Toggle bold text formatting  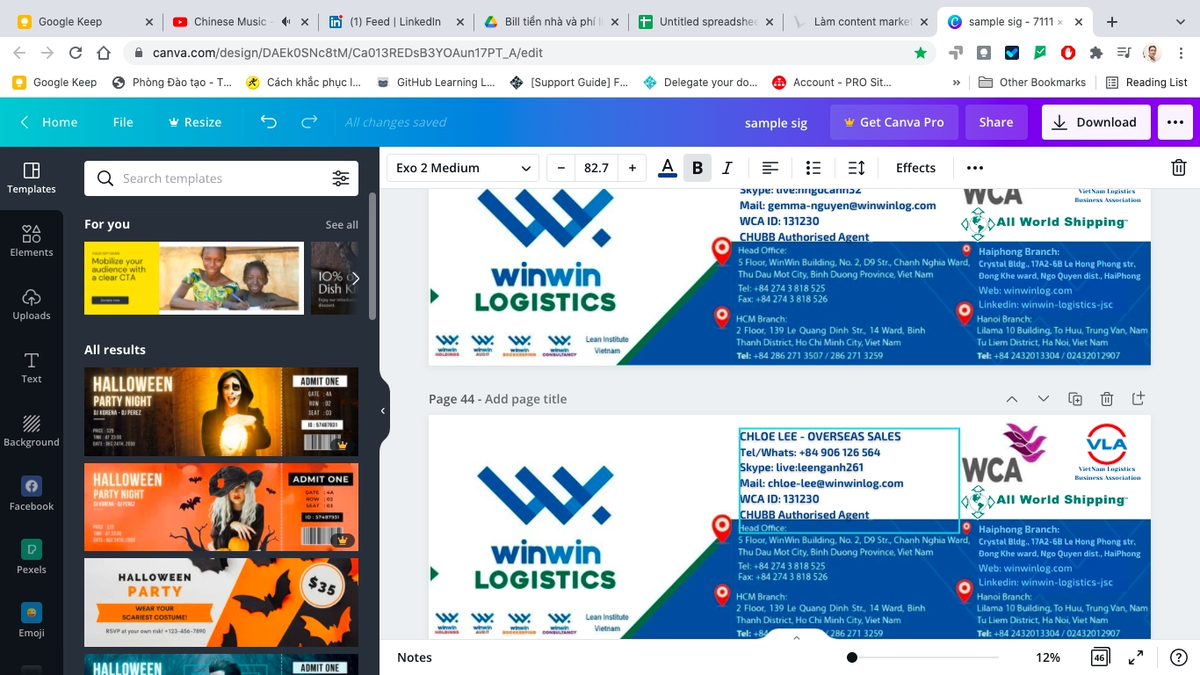(697, 168)
